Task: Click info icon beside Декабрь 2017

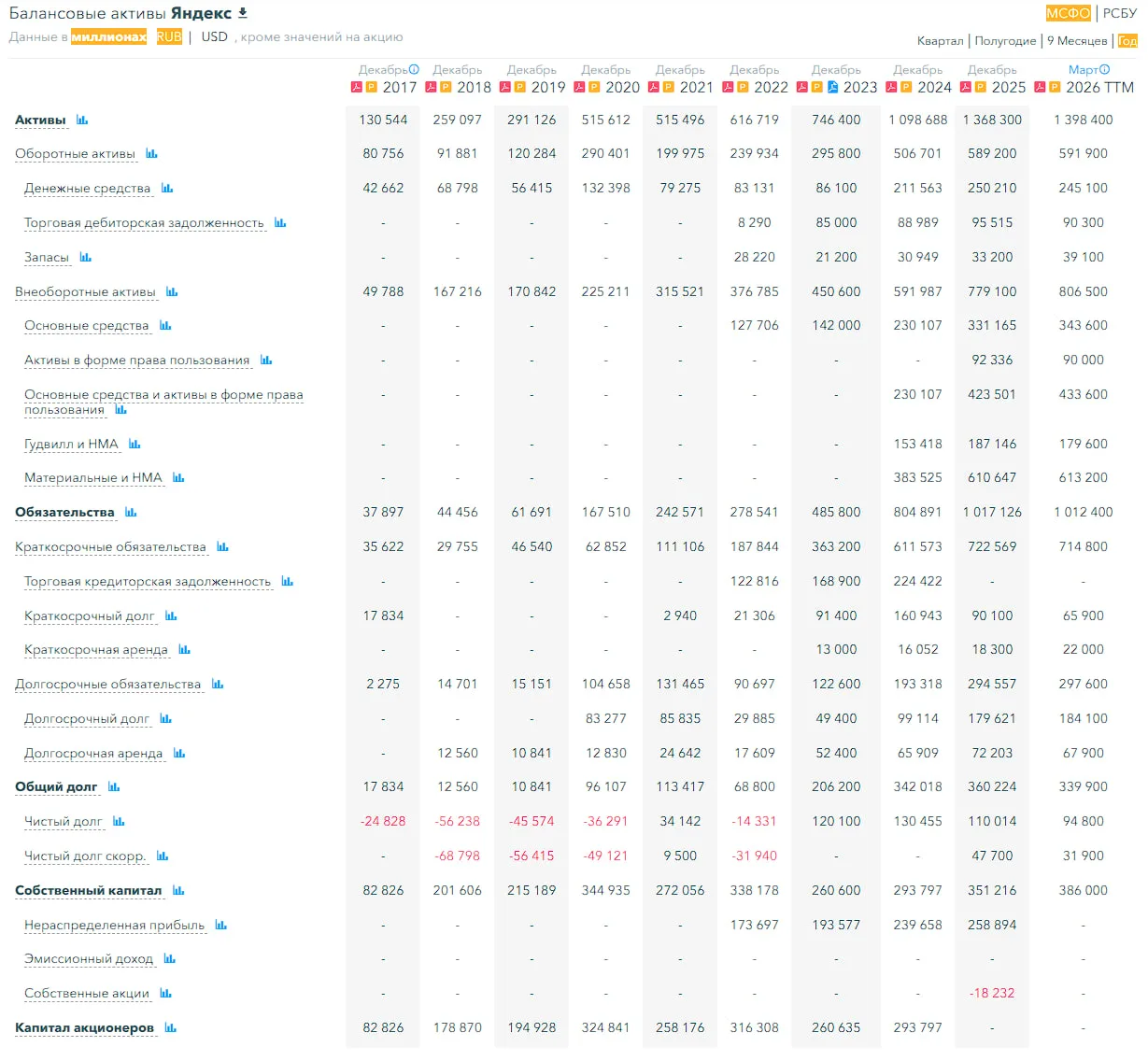Action: pos(414,70)
